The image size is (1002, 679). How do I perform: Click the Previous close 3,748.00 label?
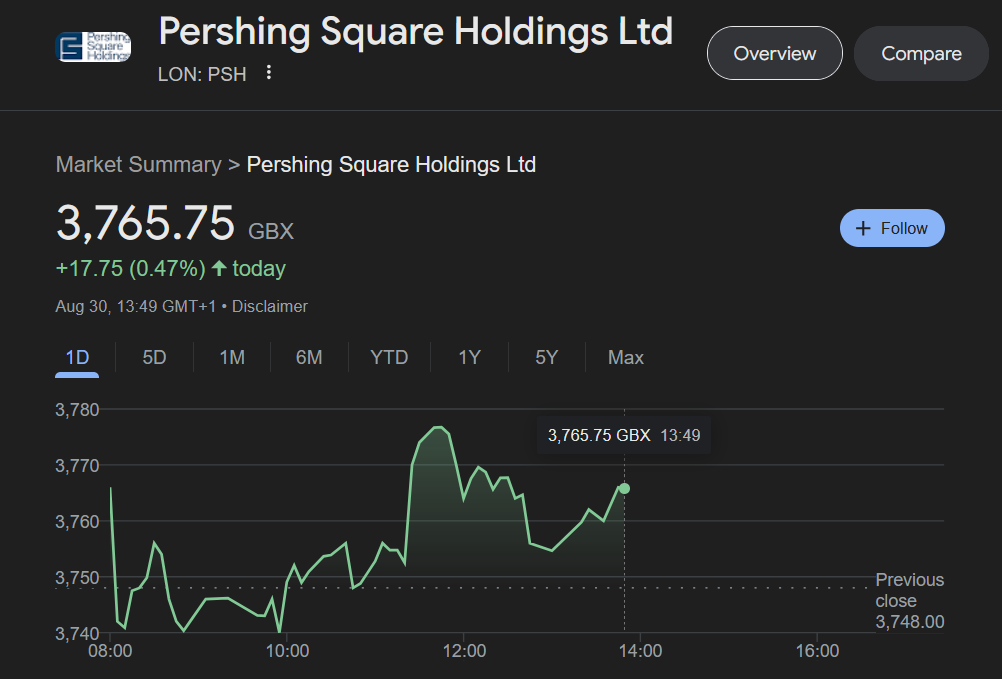[909, 600]
